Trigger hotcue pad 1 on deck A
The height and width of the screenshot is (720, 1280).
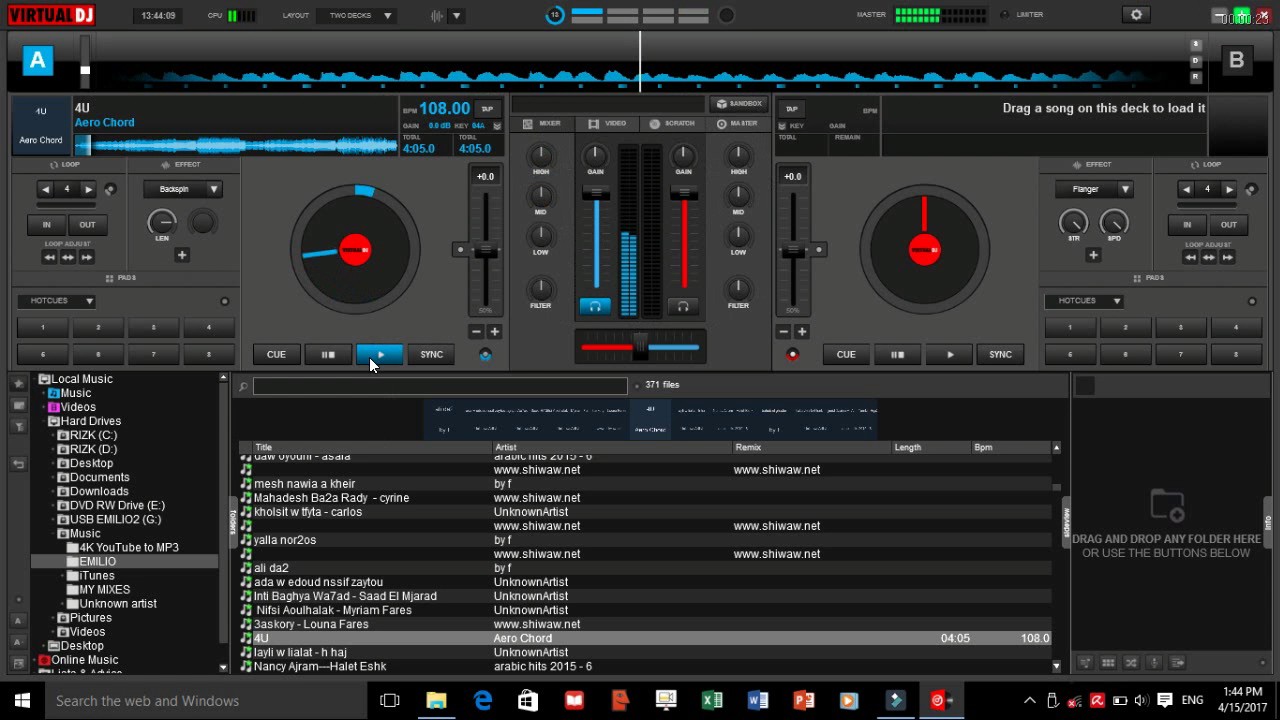coord(43,327)
